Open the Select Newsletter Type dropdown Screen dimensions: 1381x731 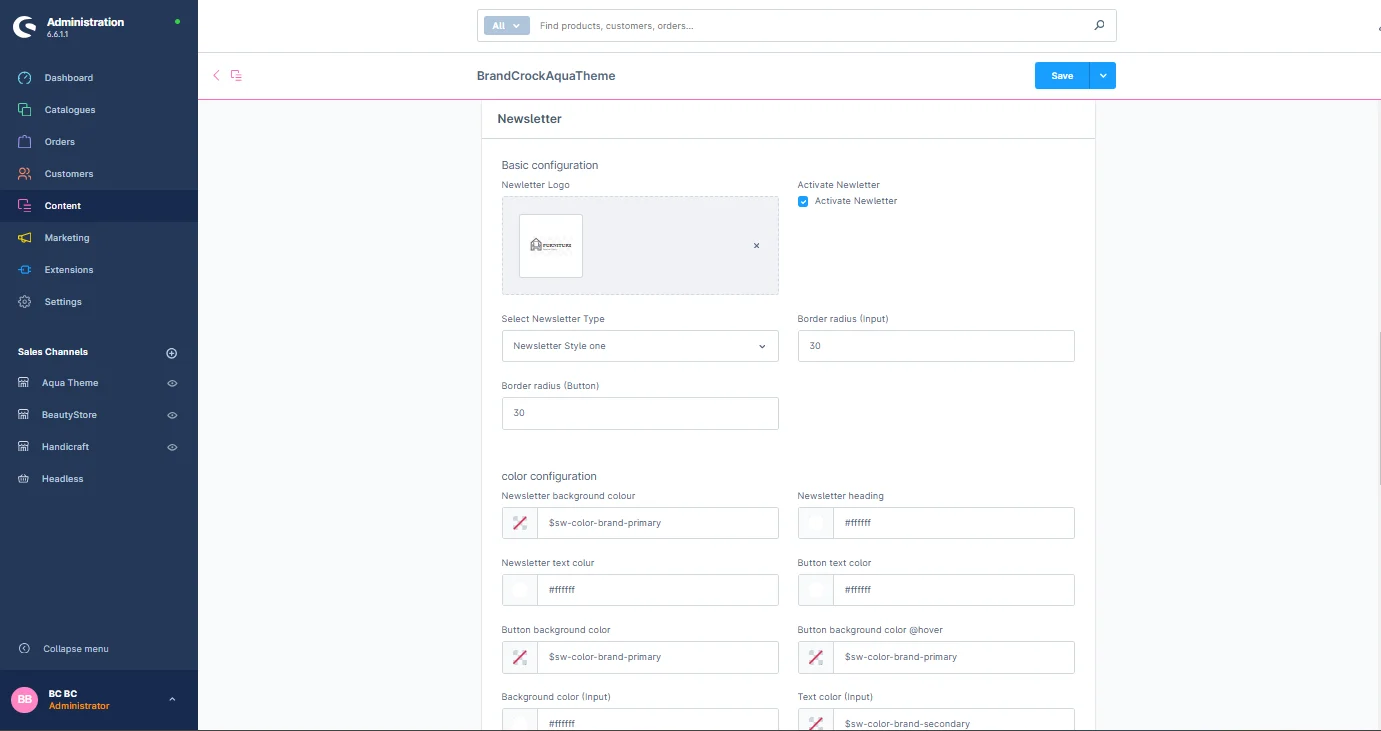click(639, 346)
